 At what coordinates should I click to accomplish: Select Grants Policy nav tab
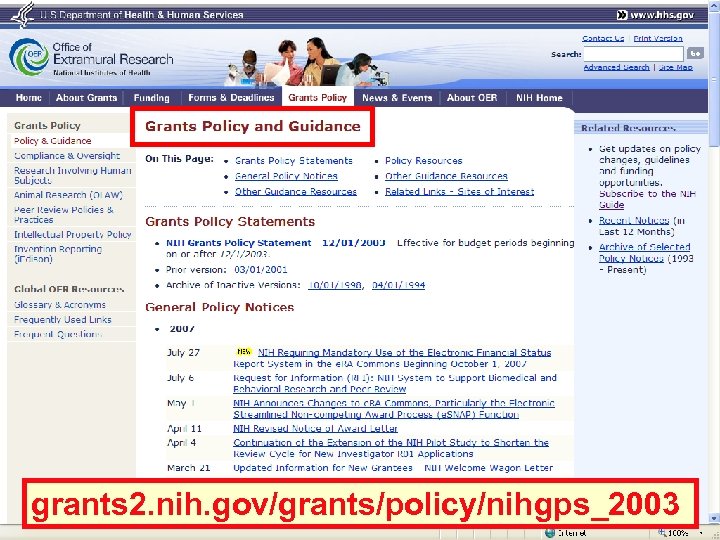pyautogui.click(x=318, y=97)
